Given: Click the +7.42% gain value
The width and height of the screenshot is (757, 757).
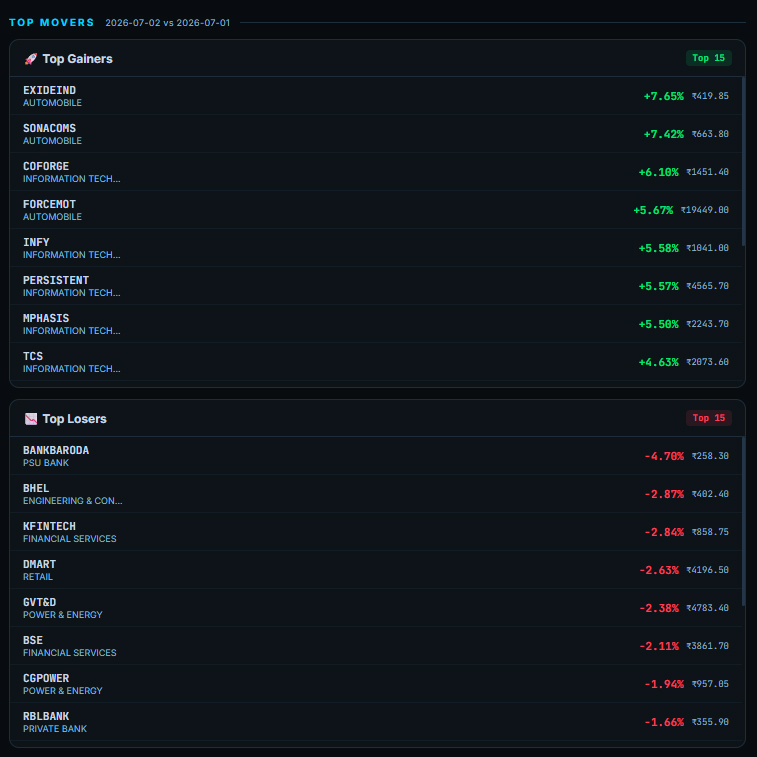Looking at the screenshot, I should 663,134.
